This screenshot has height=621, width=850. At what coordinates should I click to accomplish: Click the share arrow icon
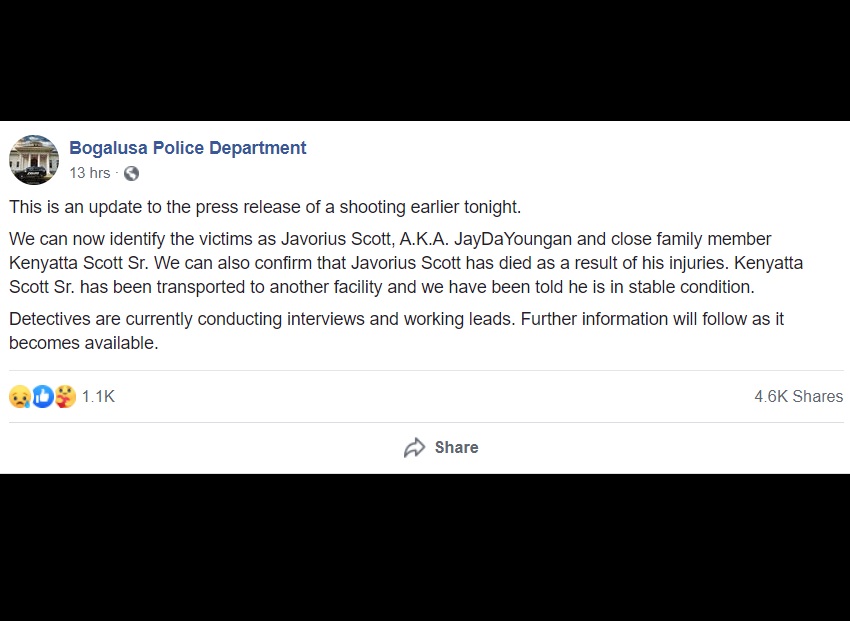point(415,448)
